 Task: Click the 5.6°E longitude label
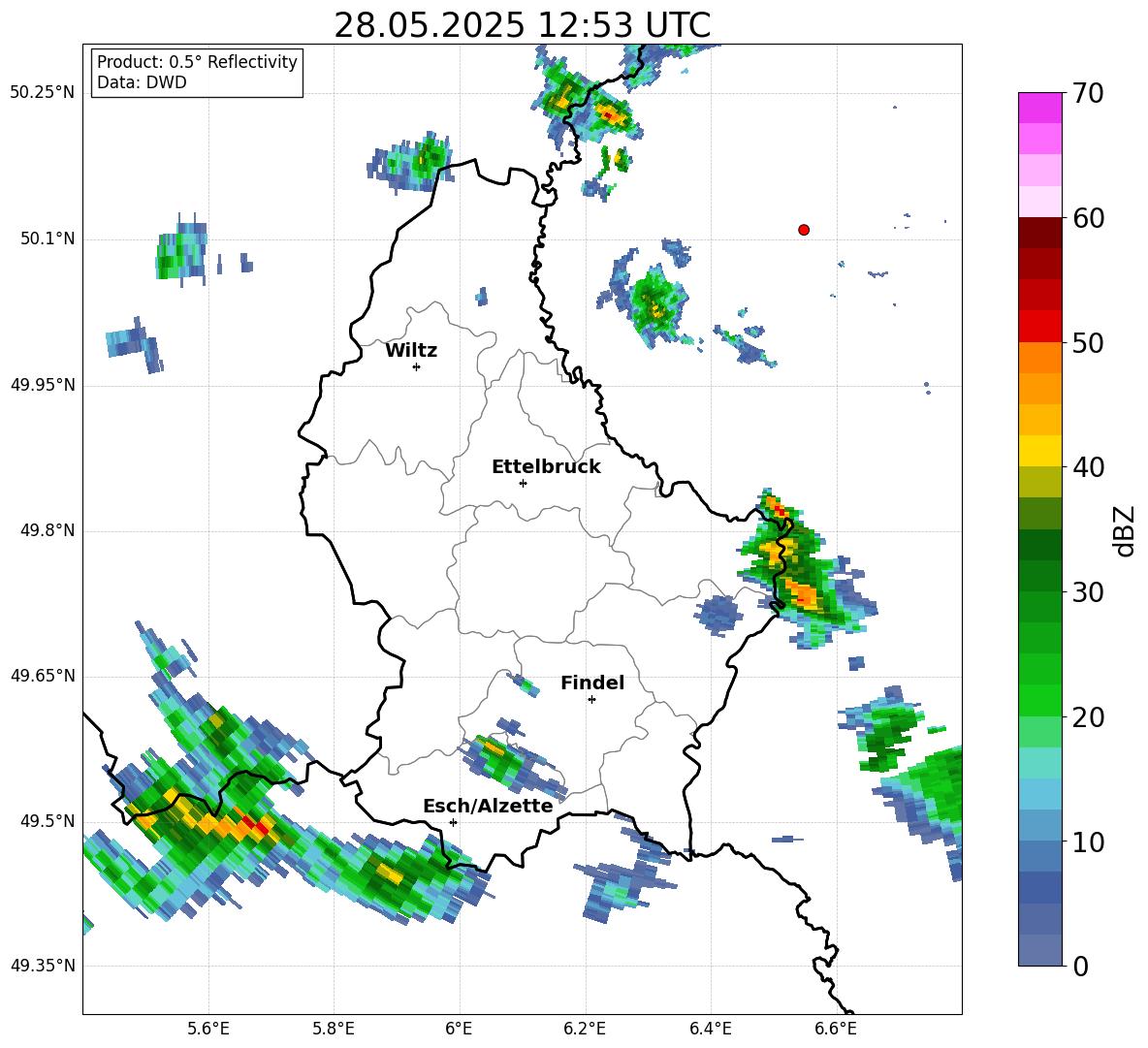point(208,1029)
